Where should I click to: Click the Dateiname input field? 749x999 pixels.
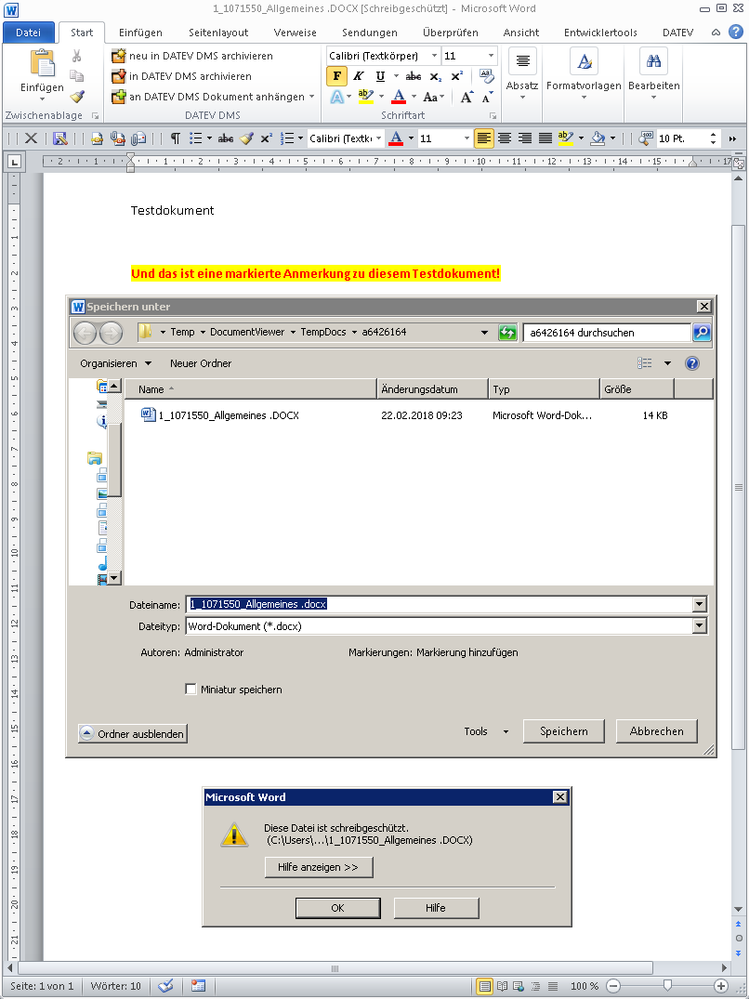tap(440, 605)
